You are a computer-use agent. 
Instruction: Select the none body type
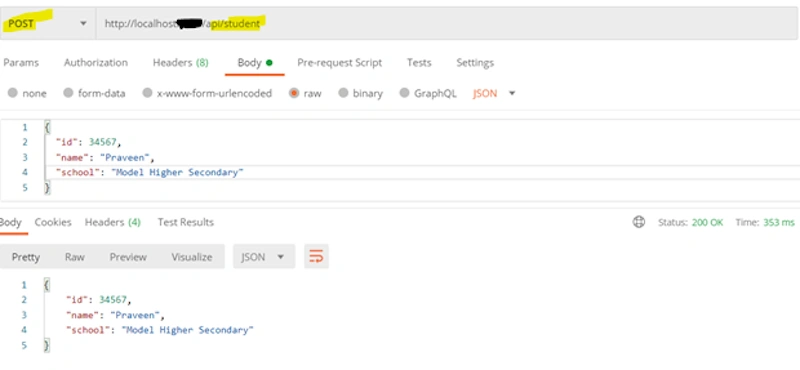28,93
